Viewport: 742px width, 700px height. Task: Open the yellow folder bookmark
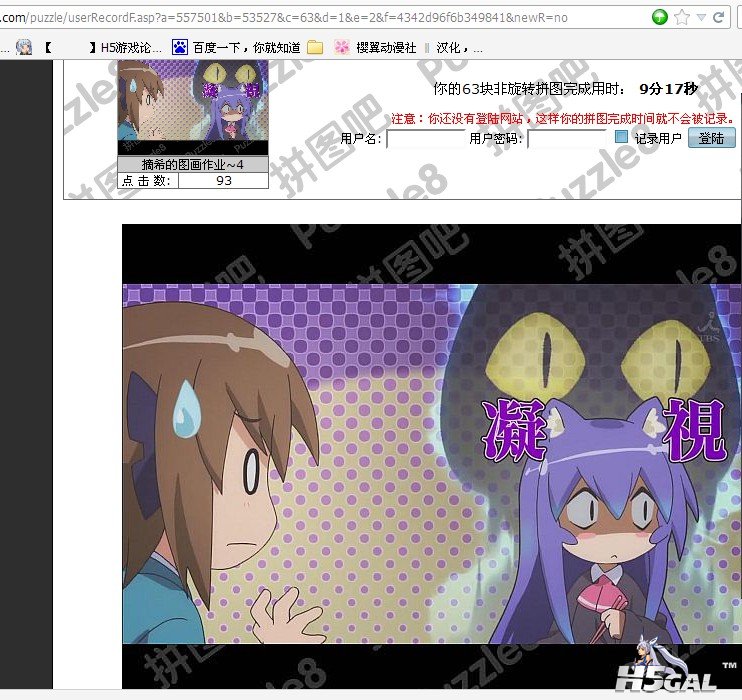315,47
